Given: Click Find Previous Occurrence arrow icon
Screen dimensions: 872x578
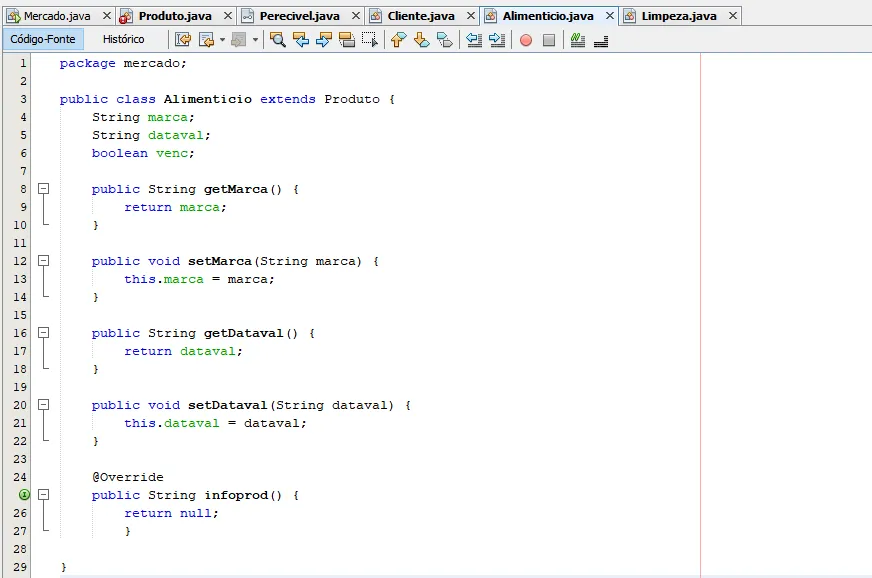Looking at the screenshot, I should pyautogui.click(x=300, y=39).
